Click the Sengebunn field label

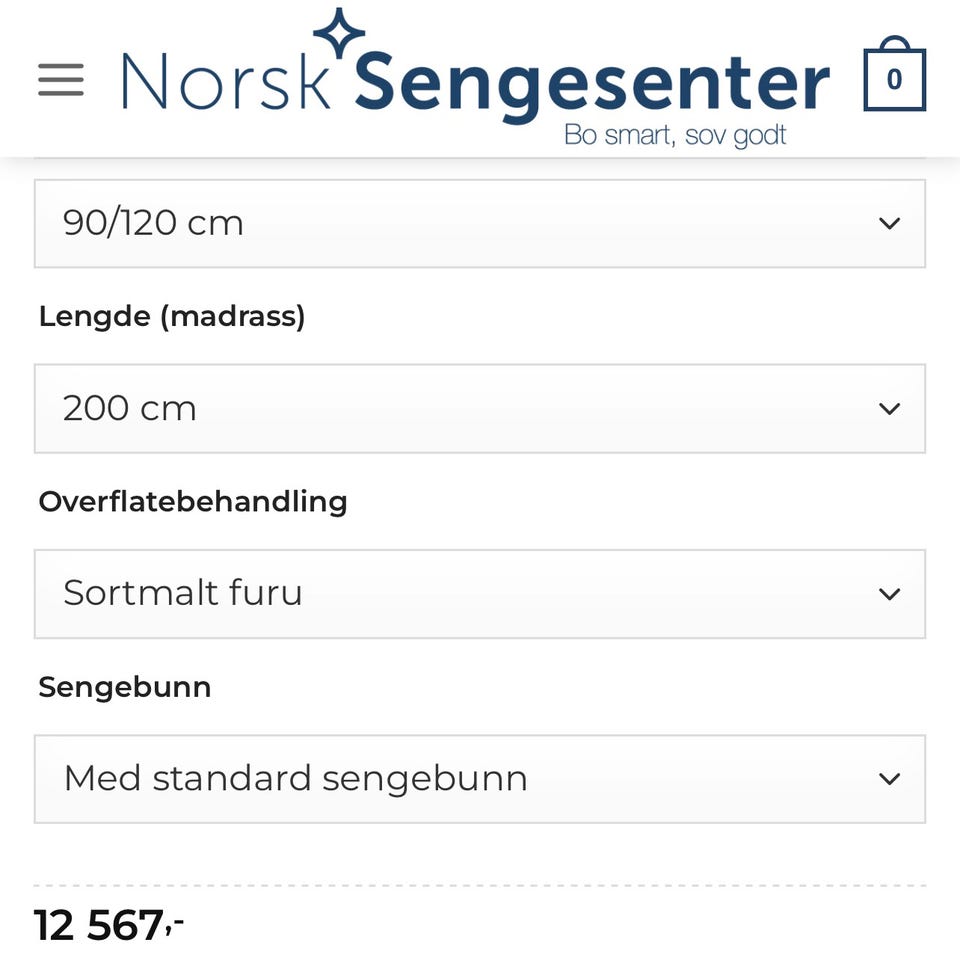[x=125, y=688]
